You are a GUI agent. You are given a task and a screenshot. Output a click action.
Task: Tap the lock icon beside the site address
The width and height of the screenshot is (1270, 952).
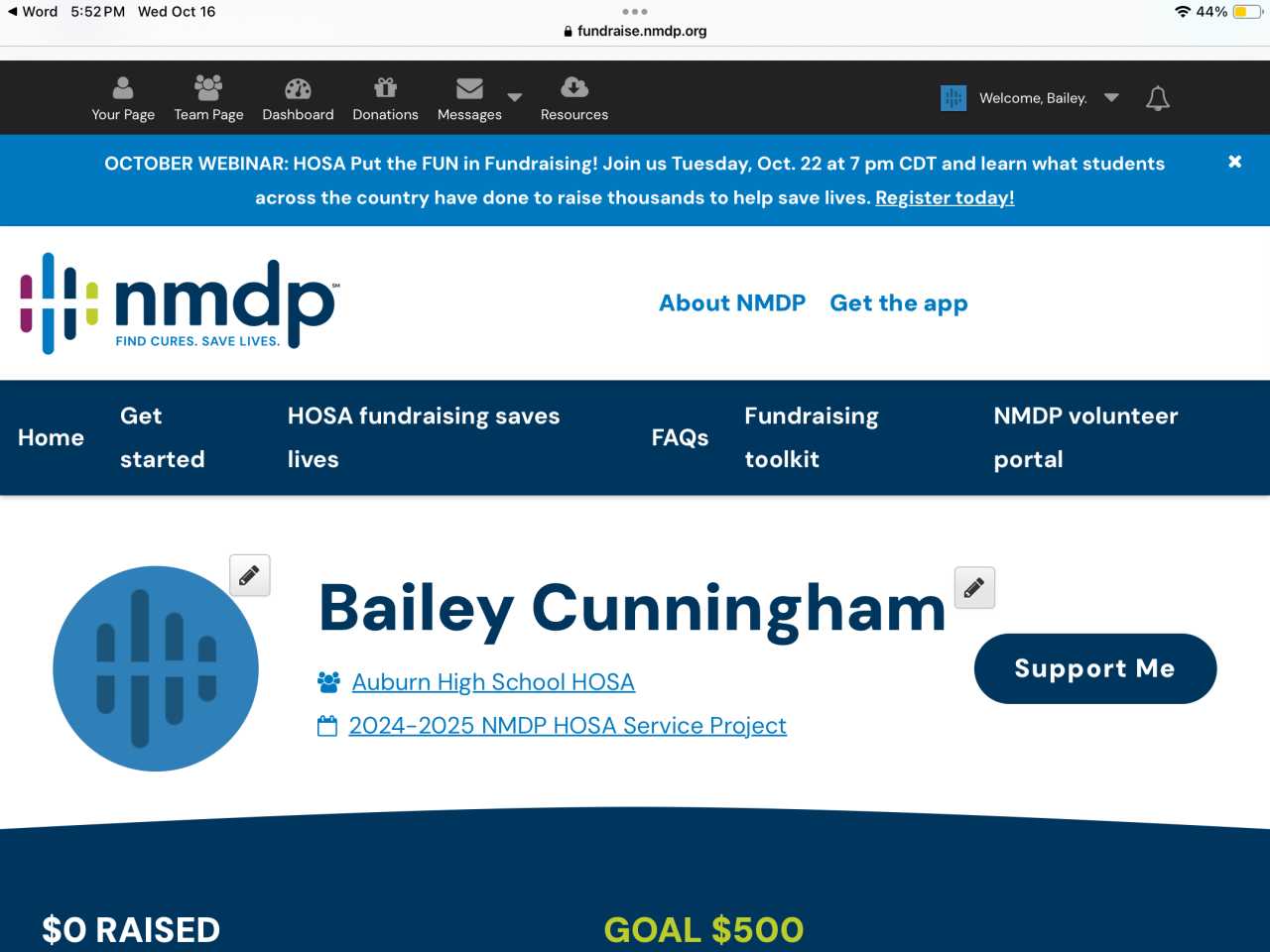pos(569,31)
